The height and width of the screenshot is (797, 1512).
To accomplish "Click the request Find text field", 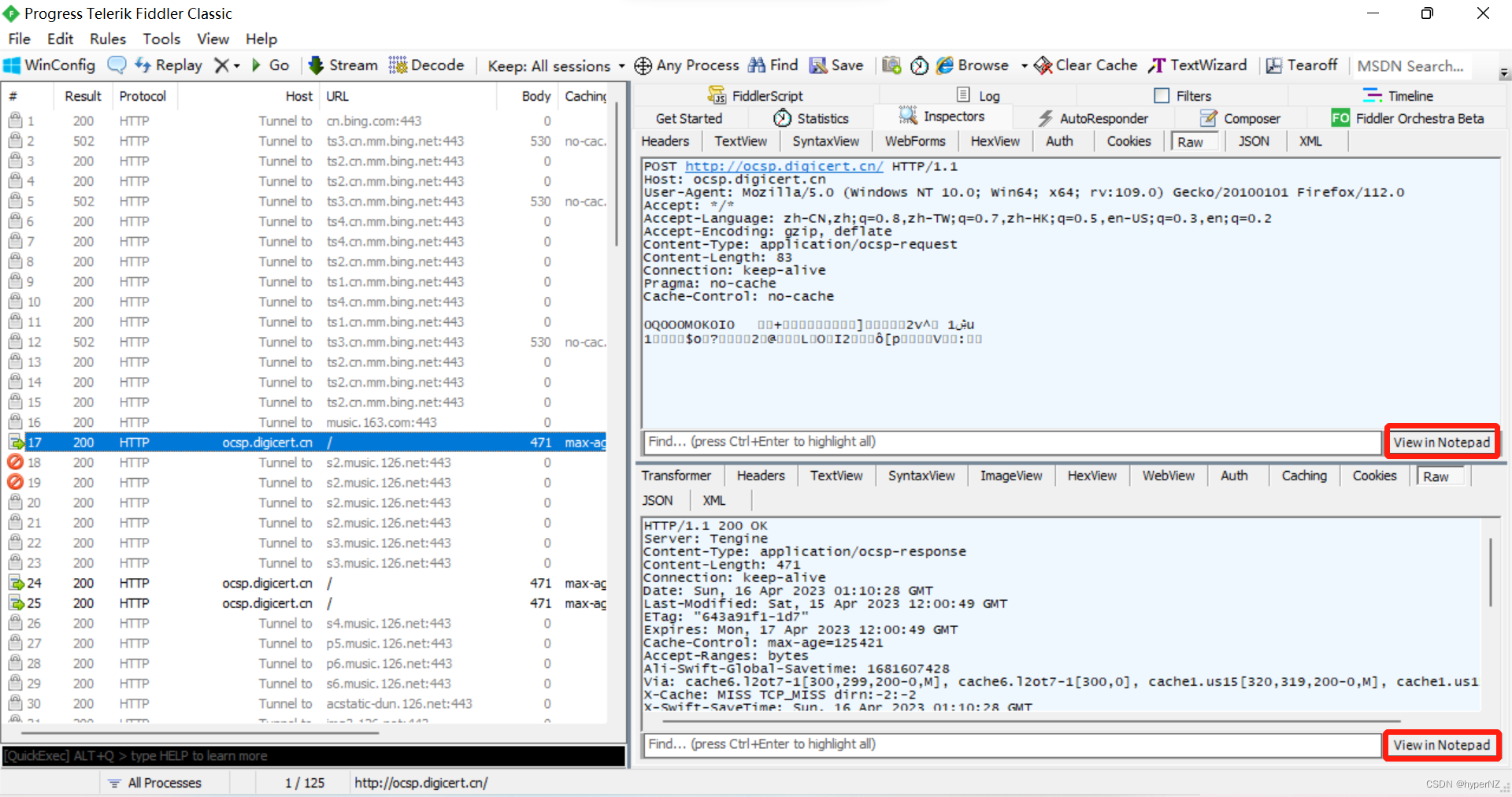I will pos(1013,442).
